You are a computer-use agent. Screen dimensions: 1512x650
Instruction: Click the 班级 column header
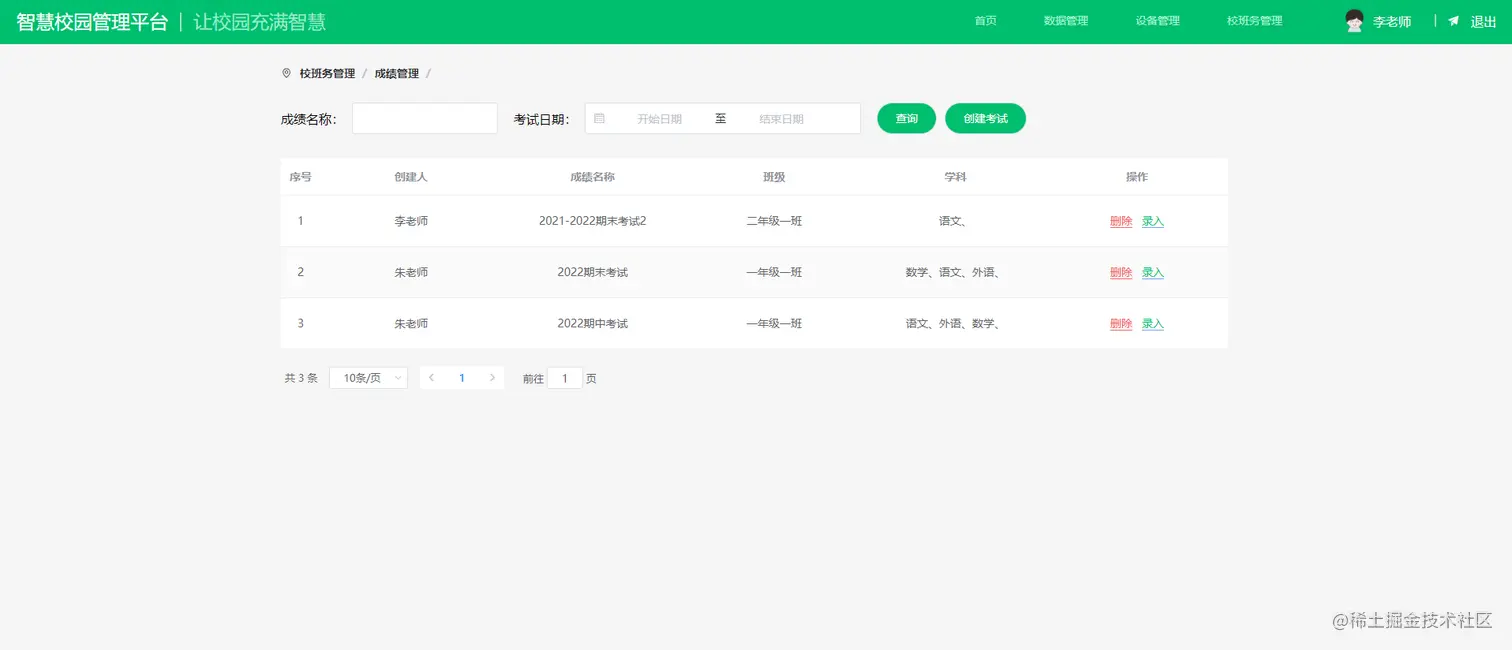[774, 176]
